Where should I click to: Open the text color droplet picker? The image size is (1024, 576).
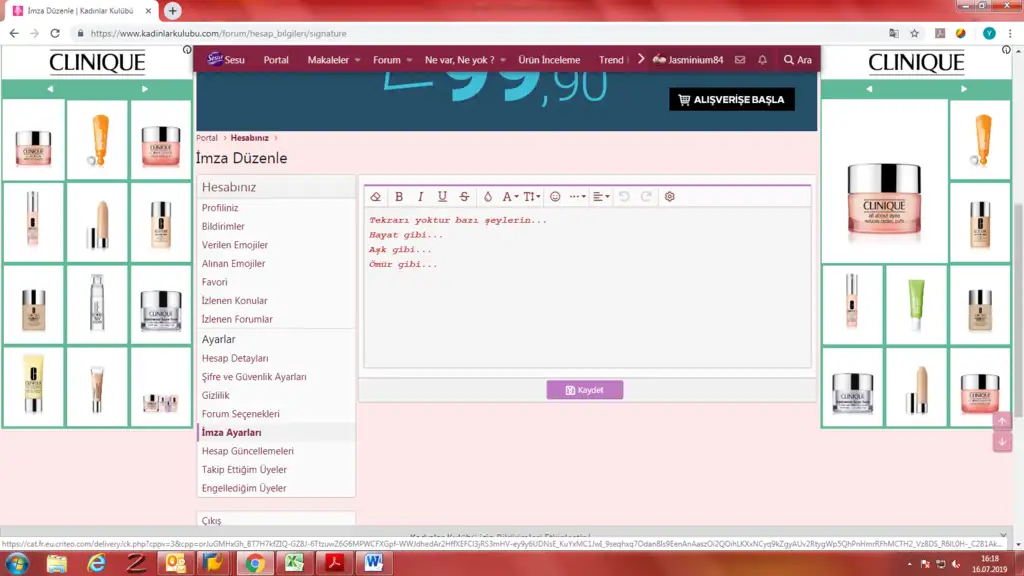[488, 197]
